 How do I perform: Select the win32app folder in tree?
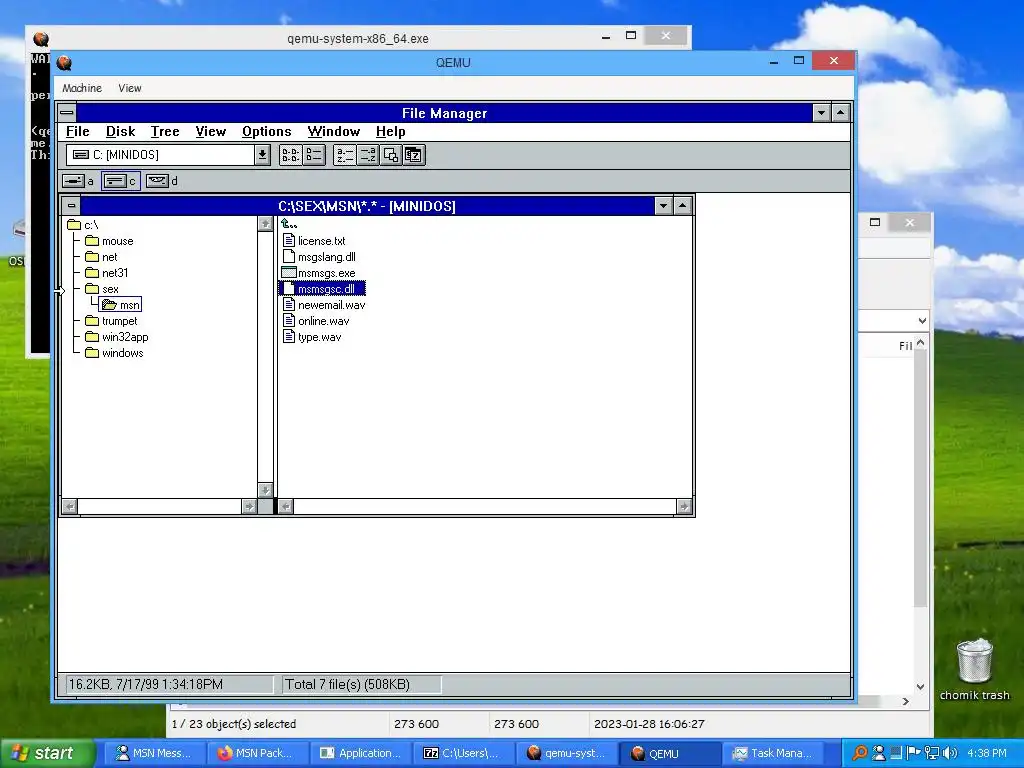click(x=117, y=337)
